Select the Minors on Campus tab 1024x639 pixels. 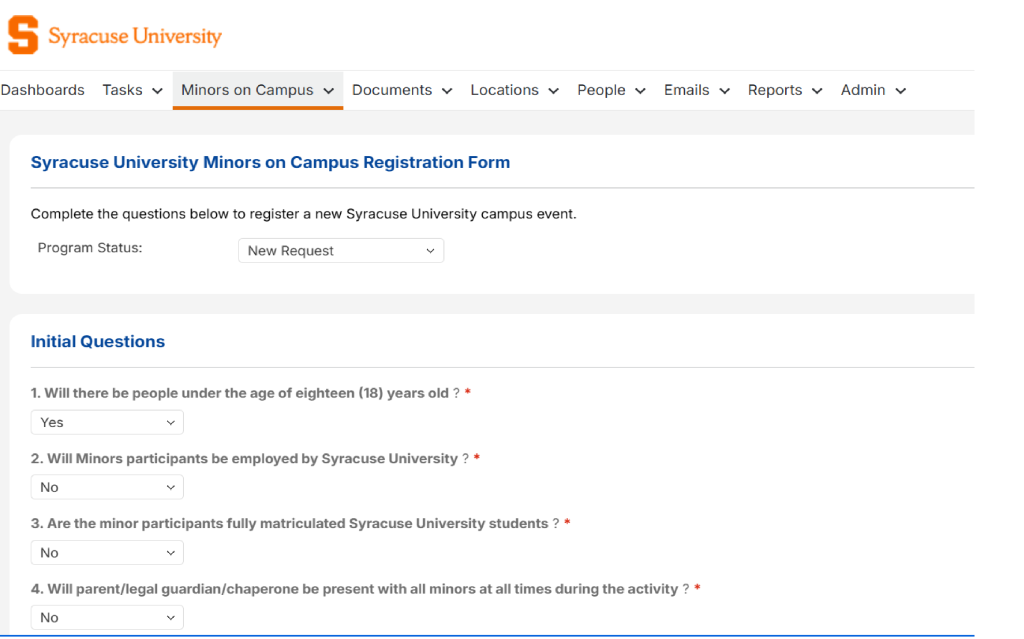tap(248, 90)
